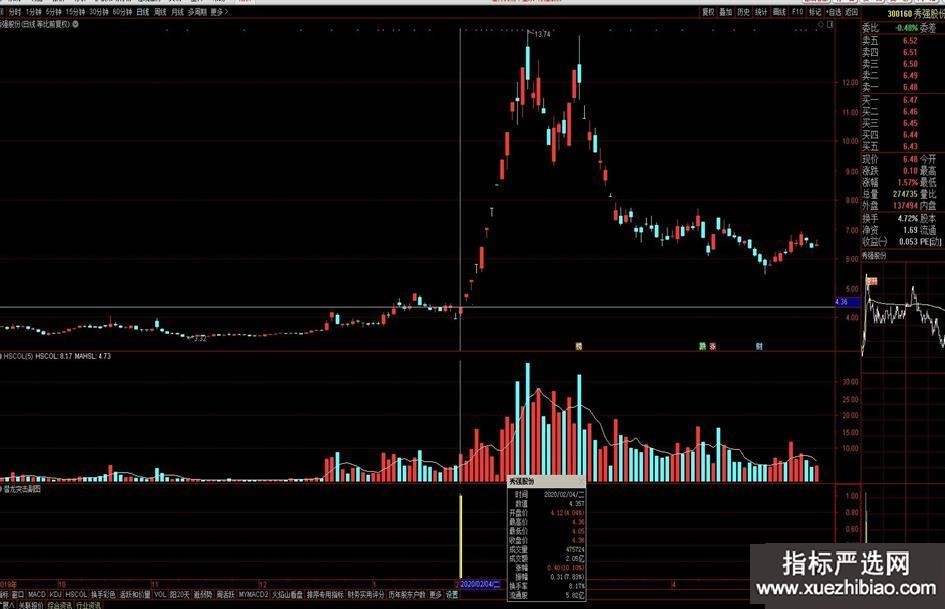
Task: Click the square window icon at chart corner
Action: [830, 25]
